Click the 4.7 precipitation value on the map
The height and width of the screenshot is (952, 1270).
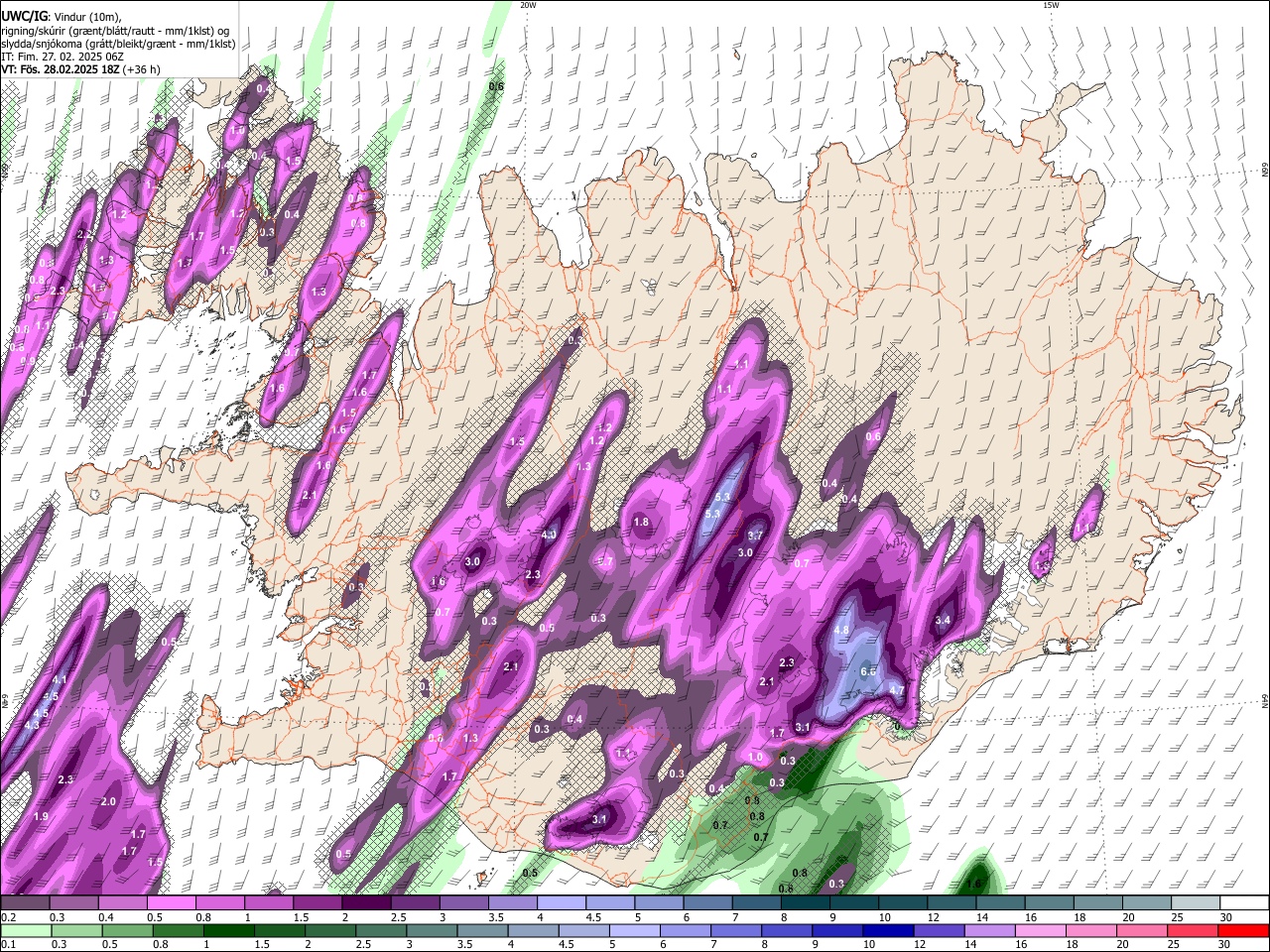896,690
